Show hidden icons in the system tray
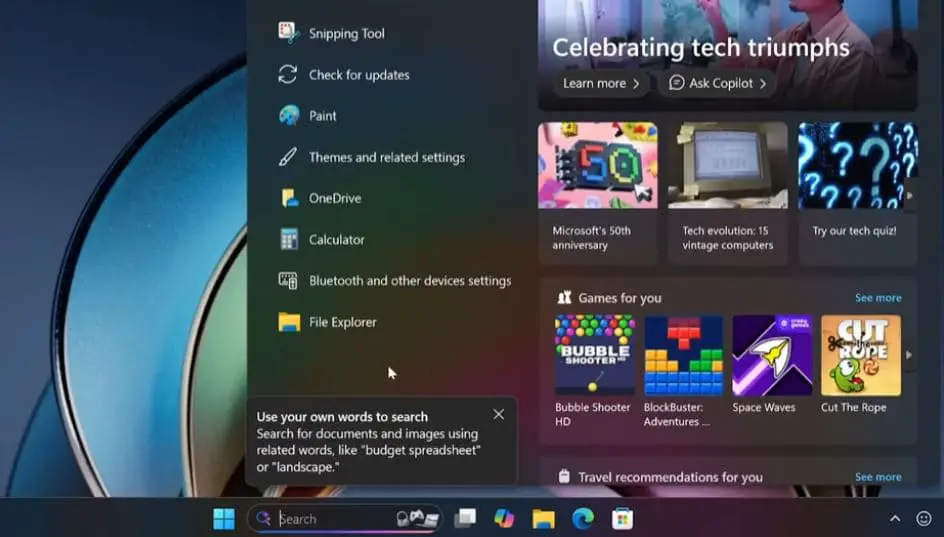 pos(895,518)
